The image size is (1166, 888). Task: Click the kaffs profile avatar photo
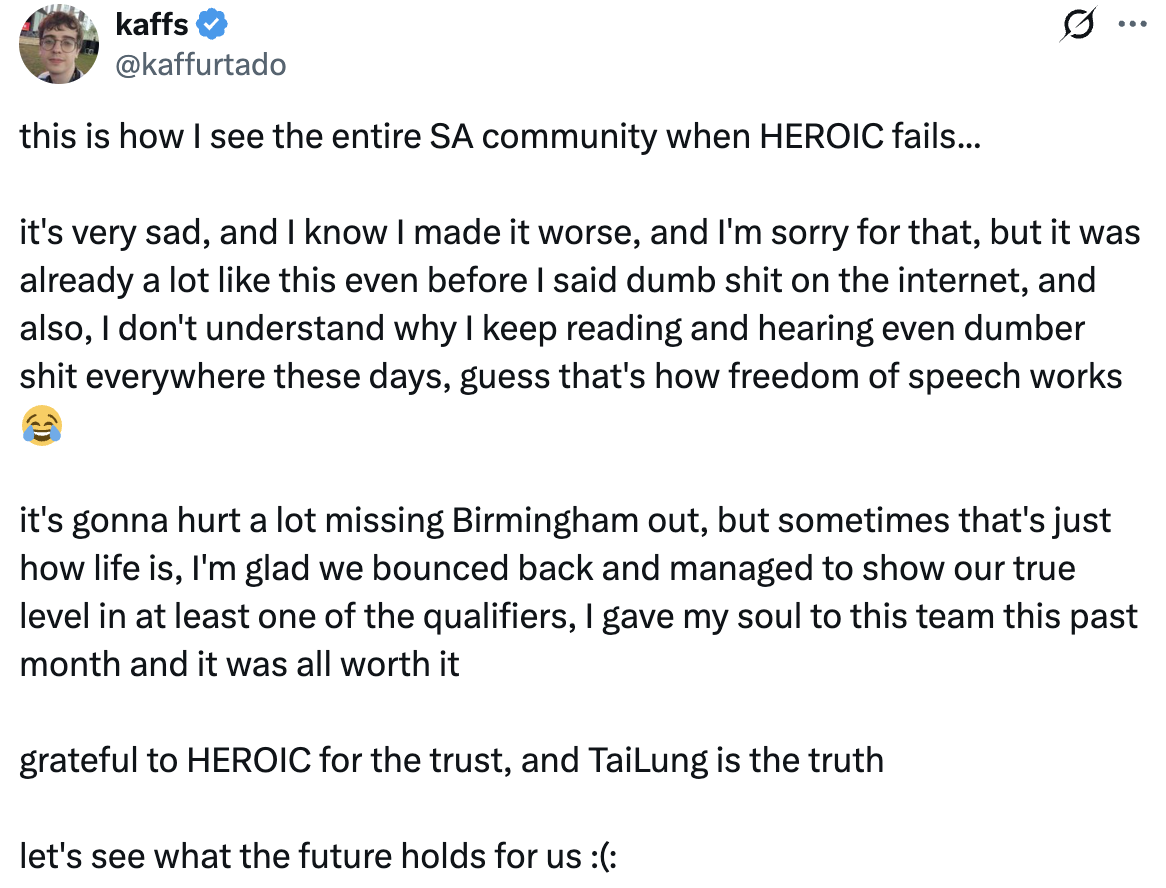pos(59,44)
